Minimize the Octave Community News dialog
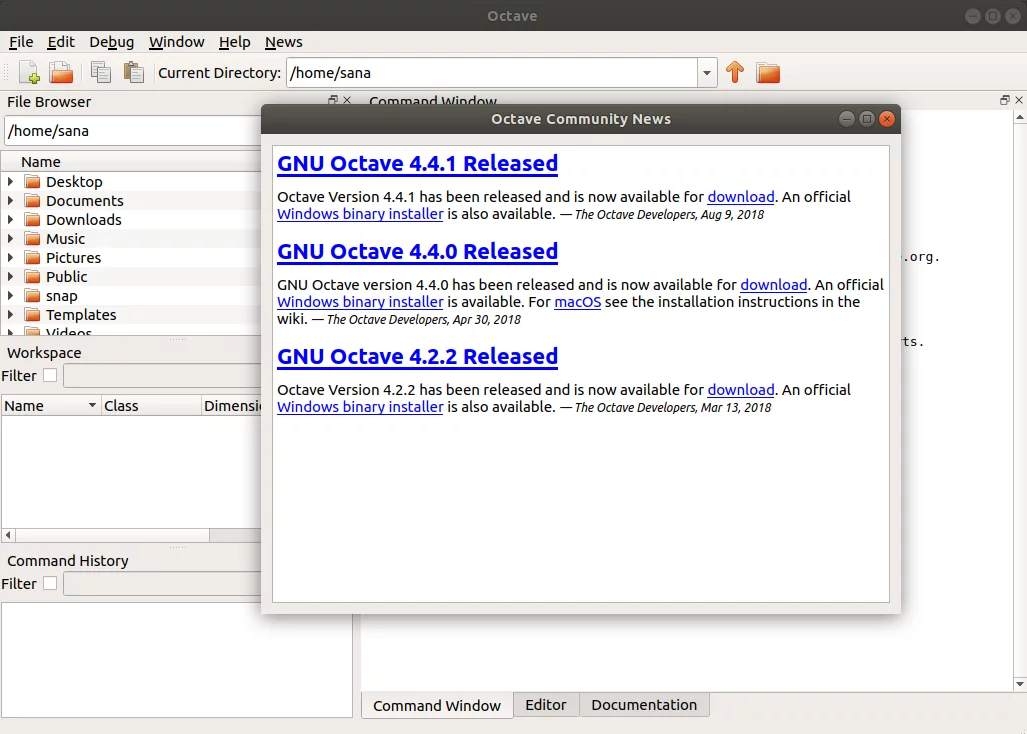1027x734 pixels. [846, 119]
